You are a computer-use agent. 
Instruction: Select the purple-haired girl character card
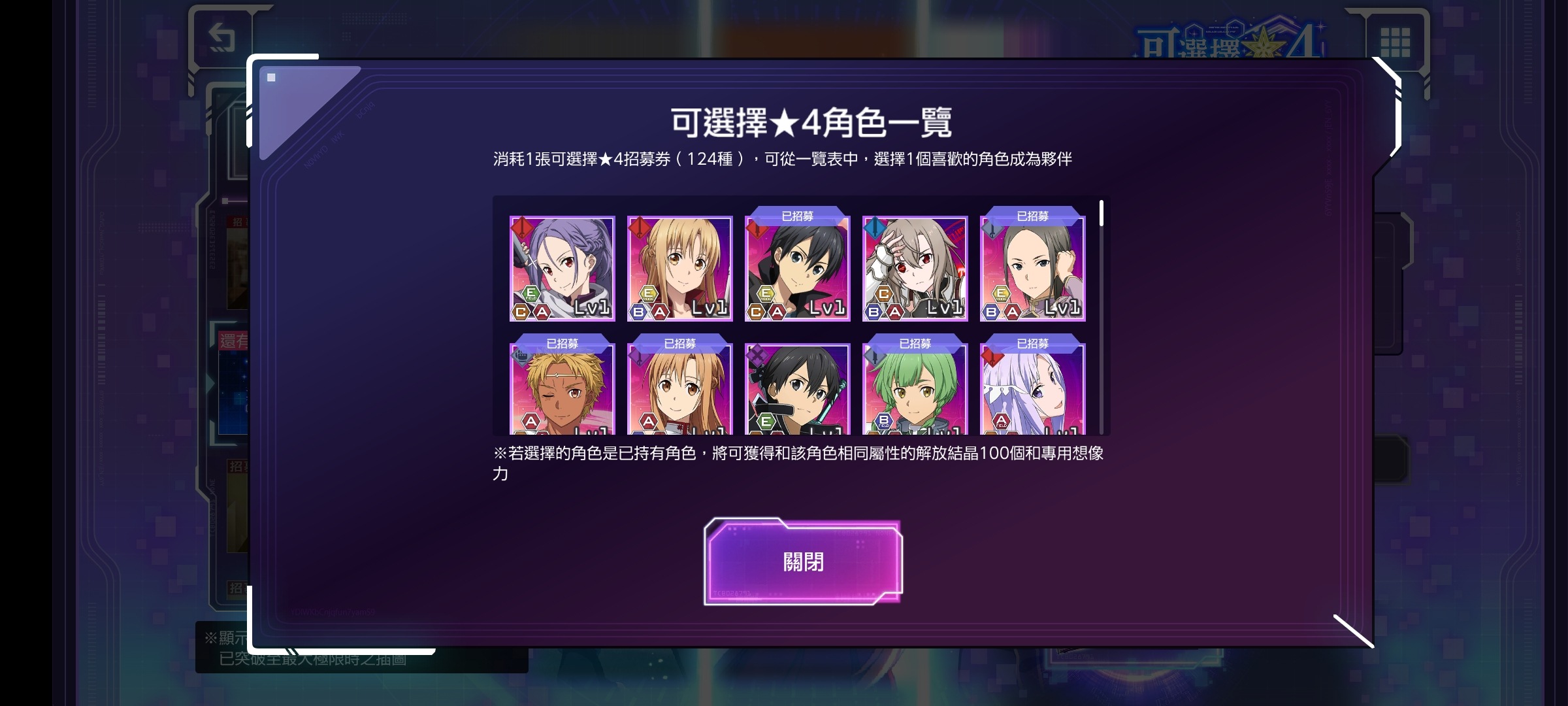[x=562, y=269]
